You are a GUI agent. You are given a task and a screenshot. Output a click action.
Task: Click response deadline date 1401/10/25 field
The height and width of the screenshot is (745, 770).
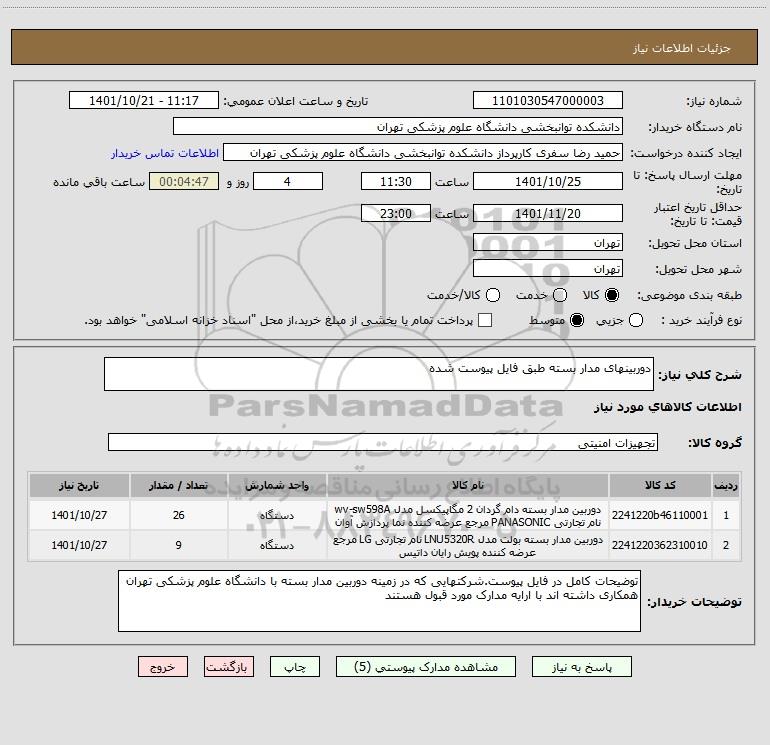tap(548, 181)
